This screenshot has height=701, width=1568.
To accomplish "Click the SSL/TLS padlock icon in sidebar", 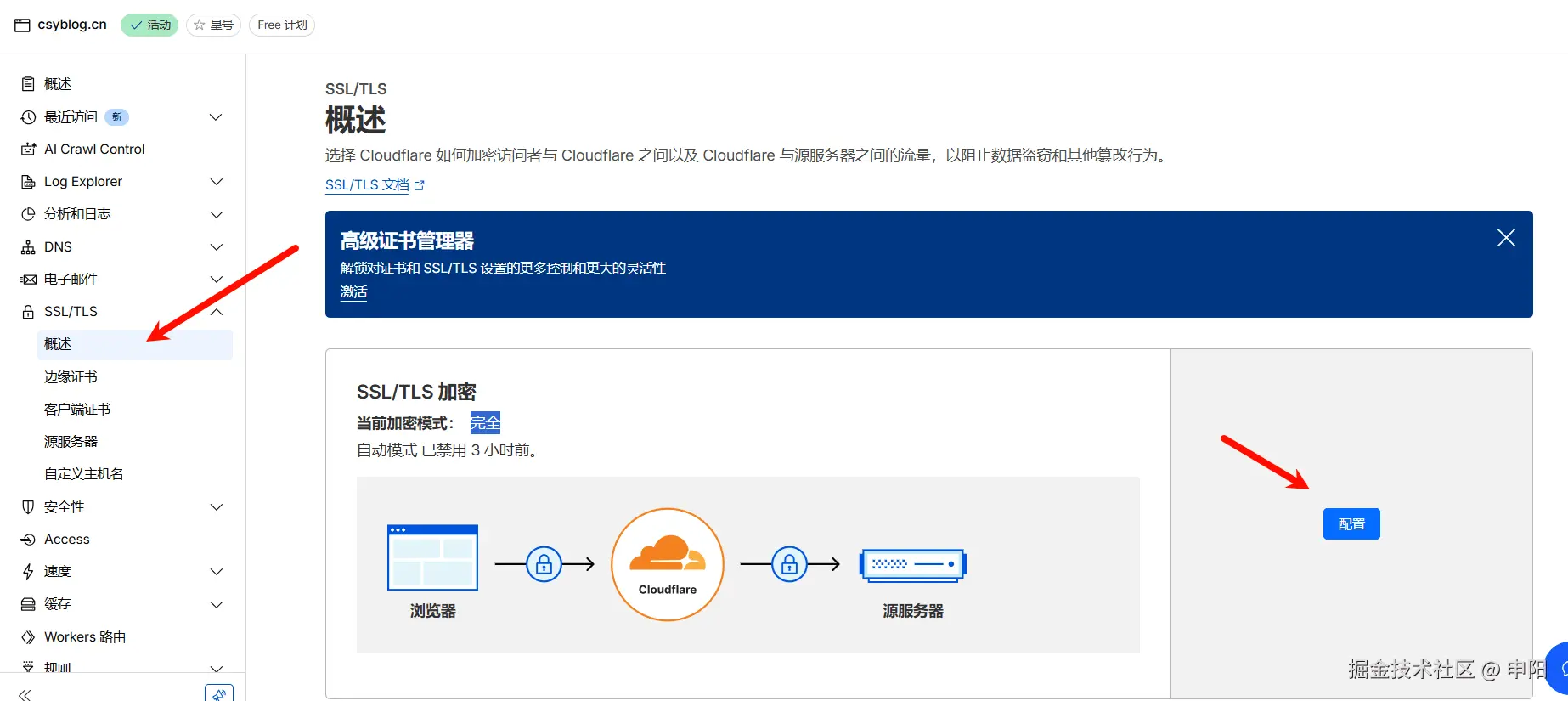I will coord(28,312).
